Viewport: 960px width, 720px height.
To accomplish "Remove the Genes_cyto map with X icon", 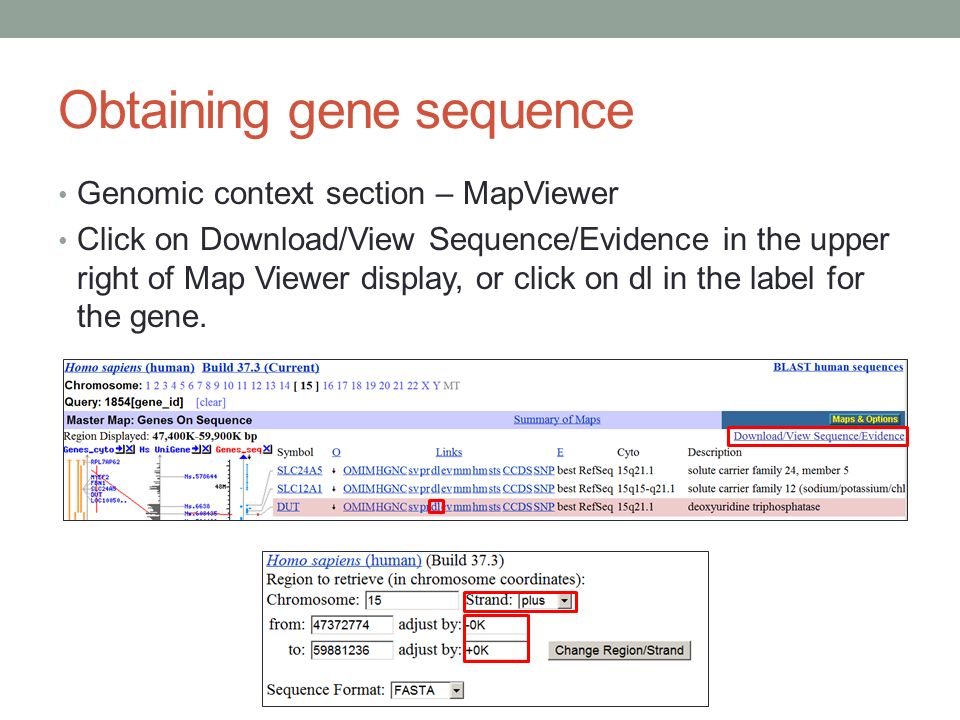I will point(130,449).
